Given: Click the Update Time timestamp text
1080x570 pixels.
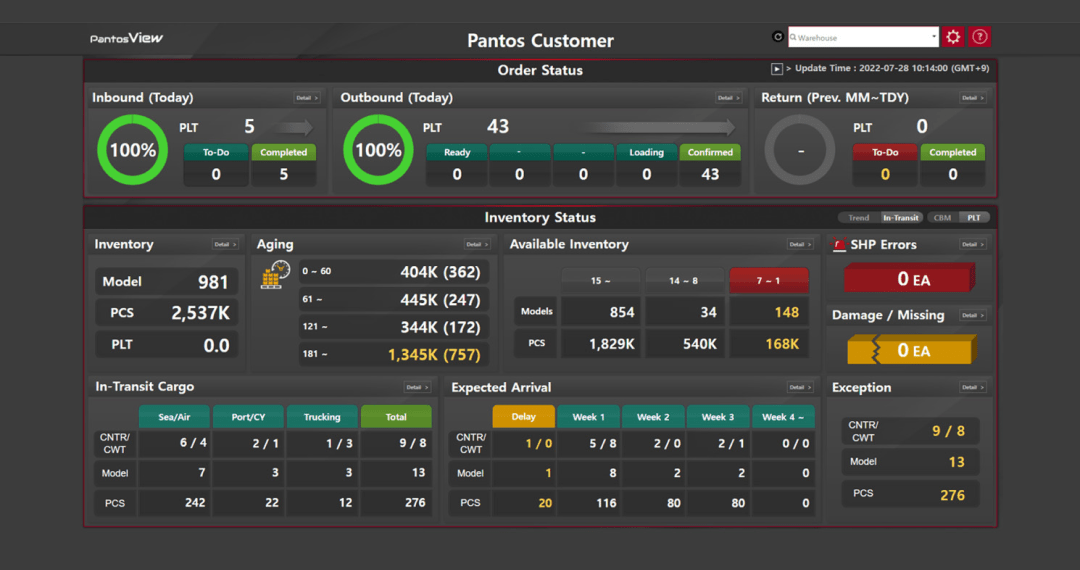Looking at the screenshot, I should click(892, 68).
